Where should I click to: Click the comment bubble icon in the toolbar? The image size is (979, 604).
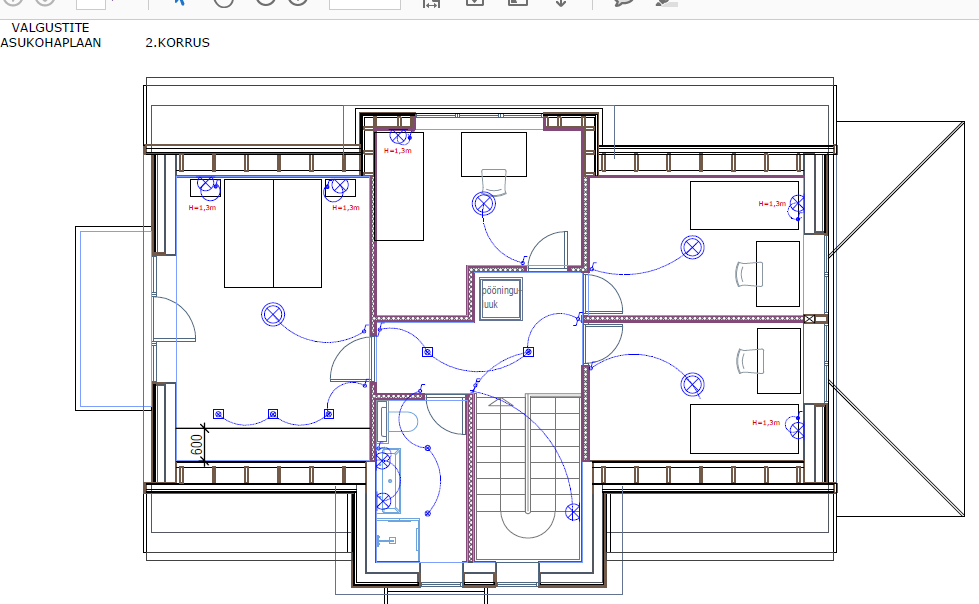(624, 3)
